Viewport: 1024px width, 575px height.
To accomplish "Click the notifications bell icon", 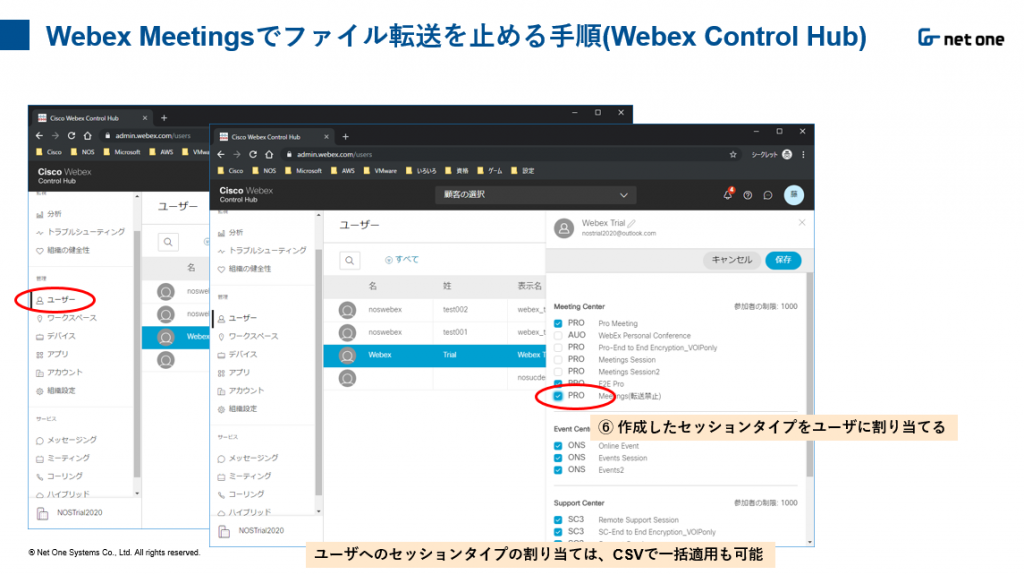I will coord(728,195).
